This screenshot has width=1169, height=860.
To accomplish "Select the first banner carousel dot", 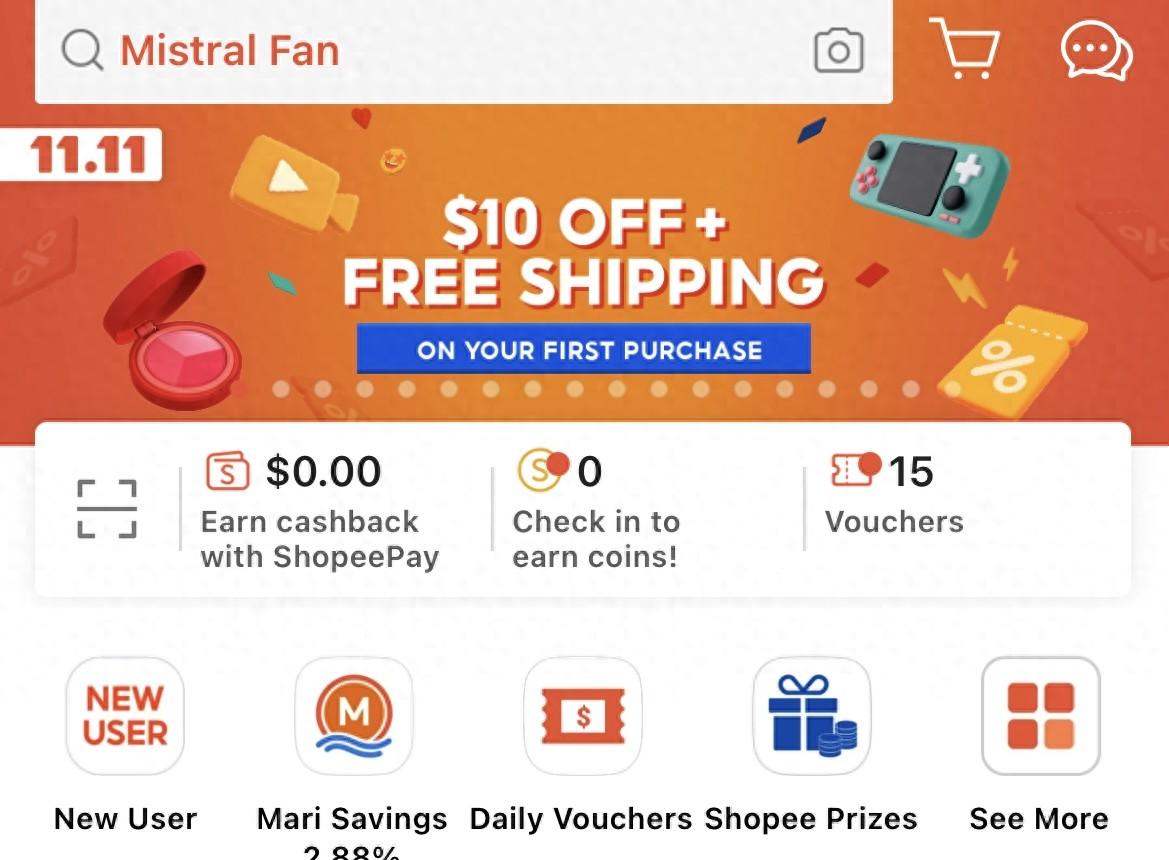I will [x=281, y=388].
